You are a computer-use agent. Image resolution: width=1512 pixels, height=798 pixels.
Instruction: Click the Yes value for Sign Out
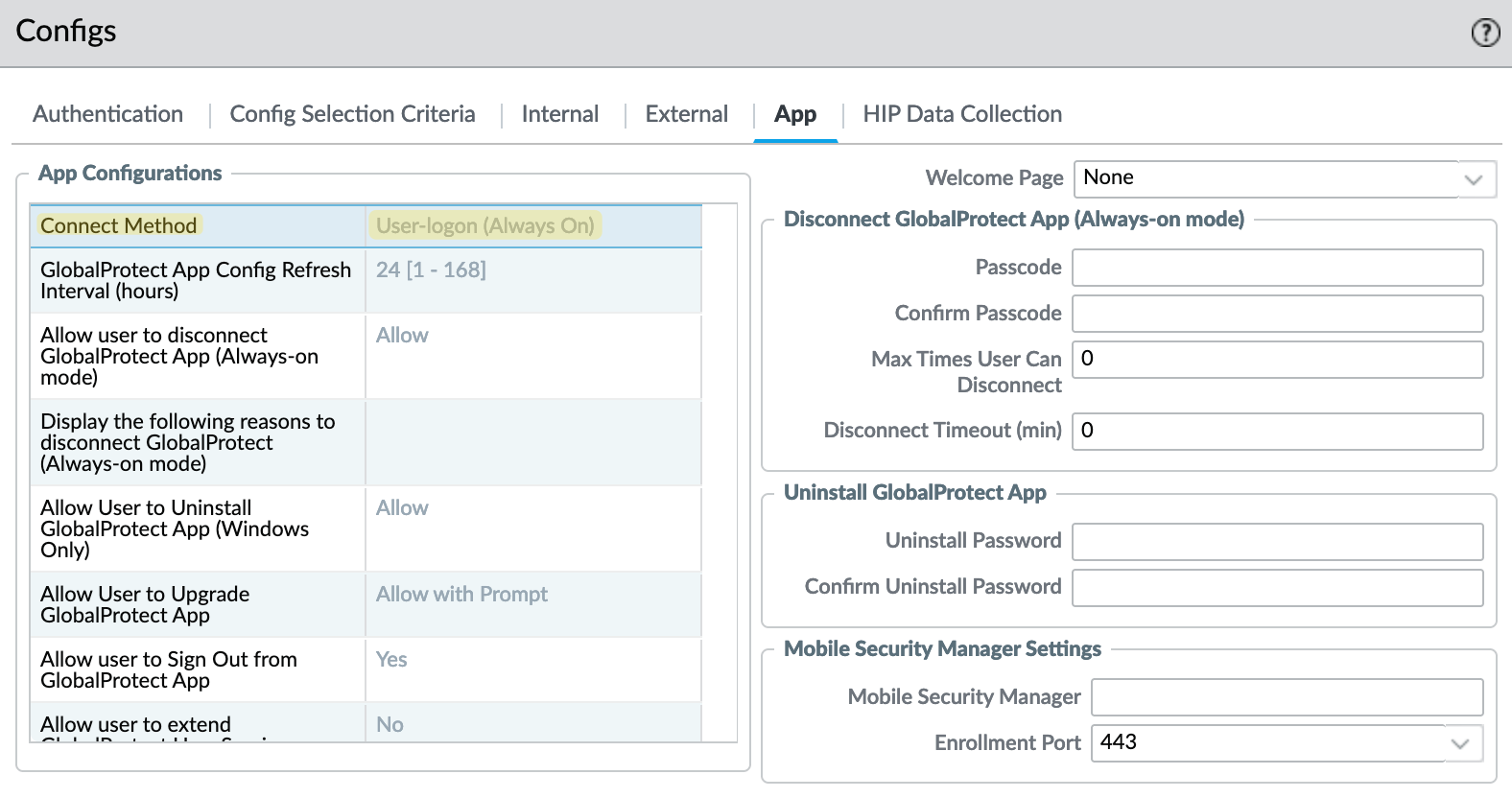tap(391, 659)
